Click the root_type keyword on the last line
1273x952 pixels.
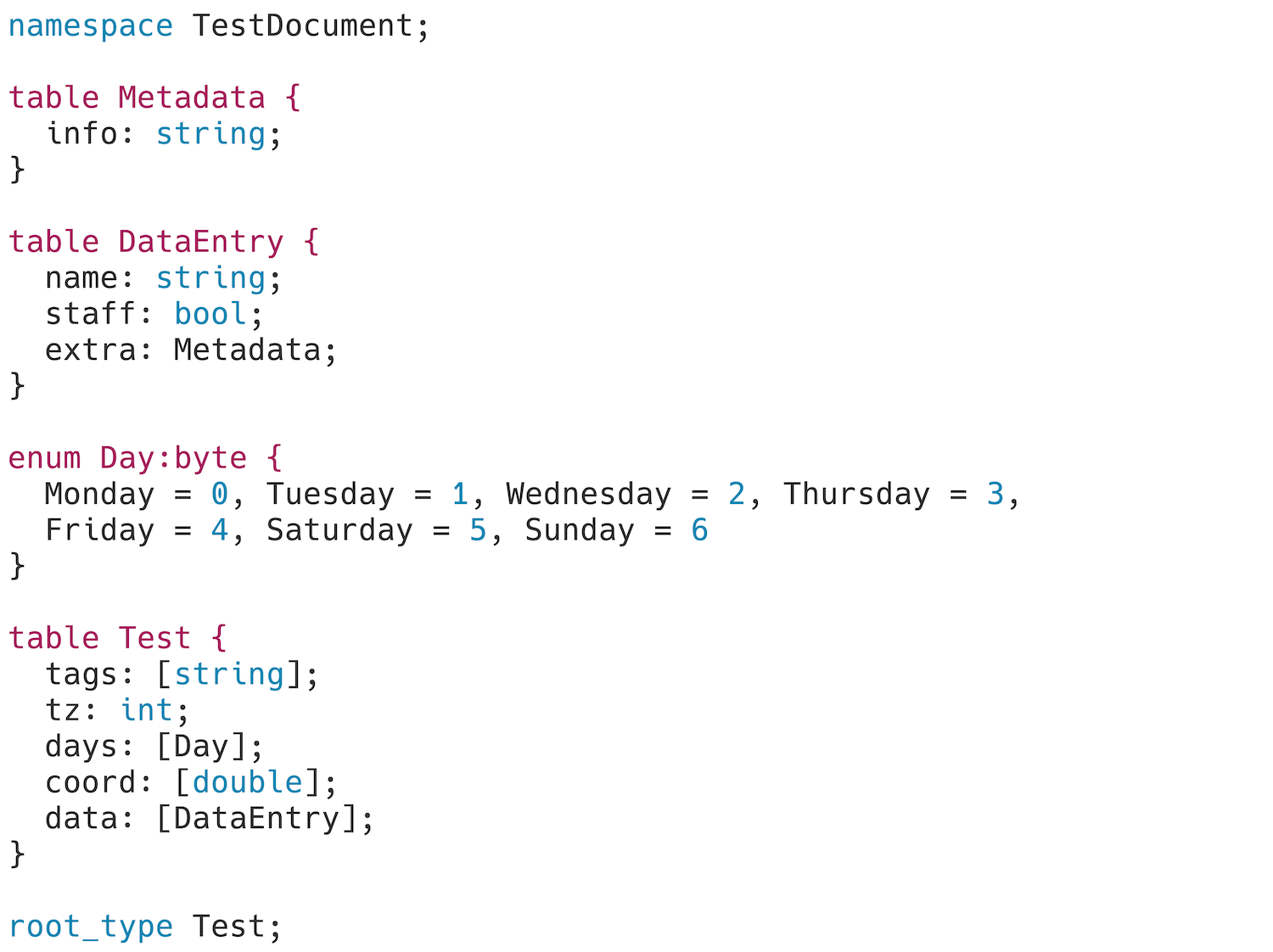pos(90,927)
